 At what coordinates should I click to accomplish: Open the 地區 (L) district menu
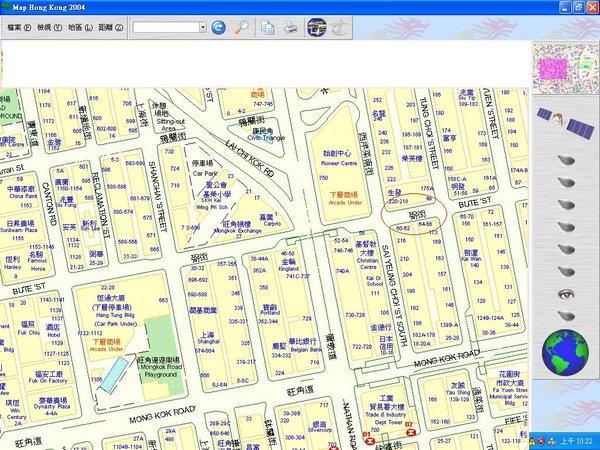pyautogui.click(x=80, y=28)
